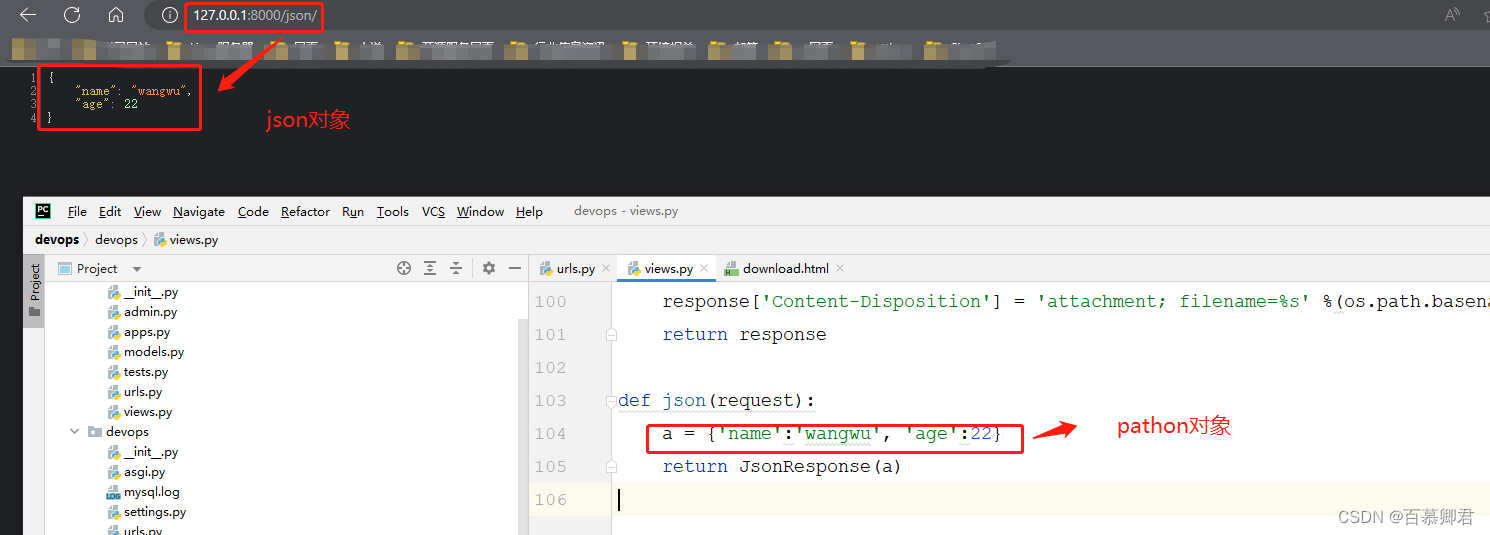
Task: Toggle the vertical Project sidebar tab
Action: [x=35, y=289]
